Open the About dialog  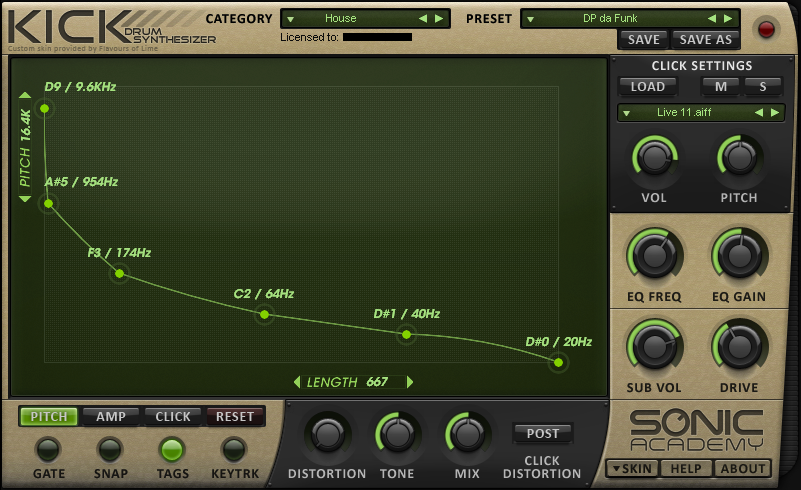(x=742, y=469)
